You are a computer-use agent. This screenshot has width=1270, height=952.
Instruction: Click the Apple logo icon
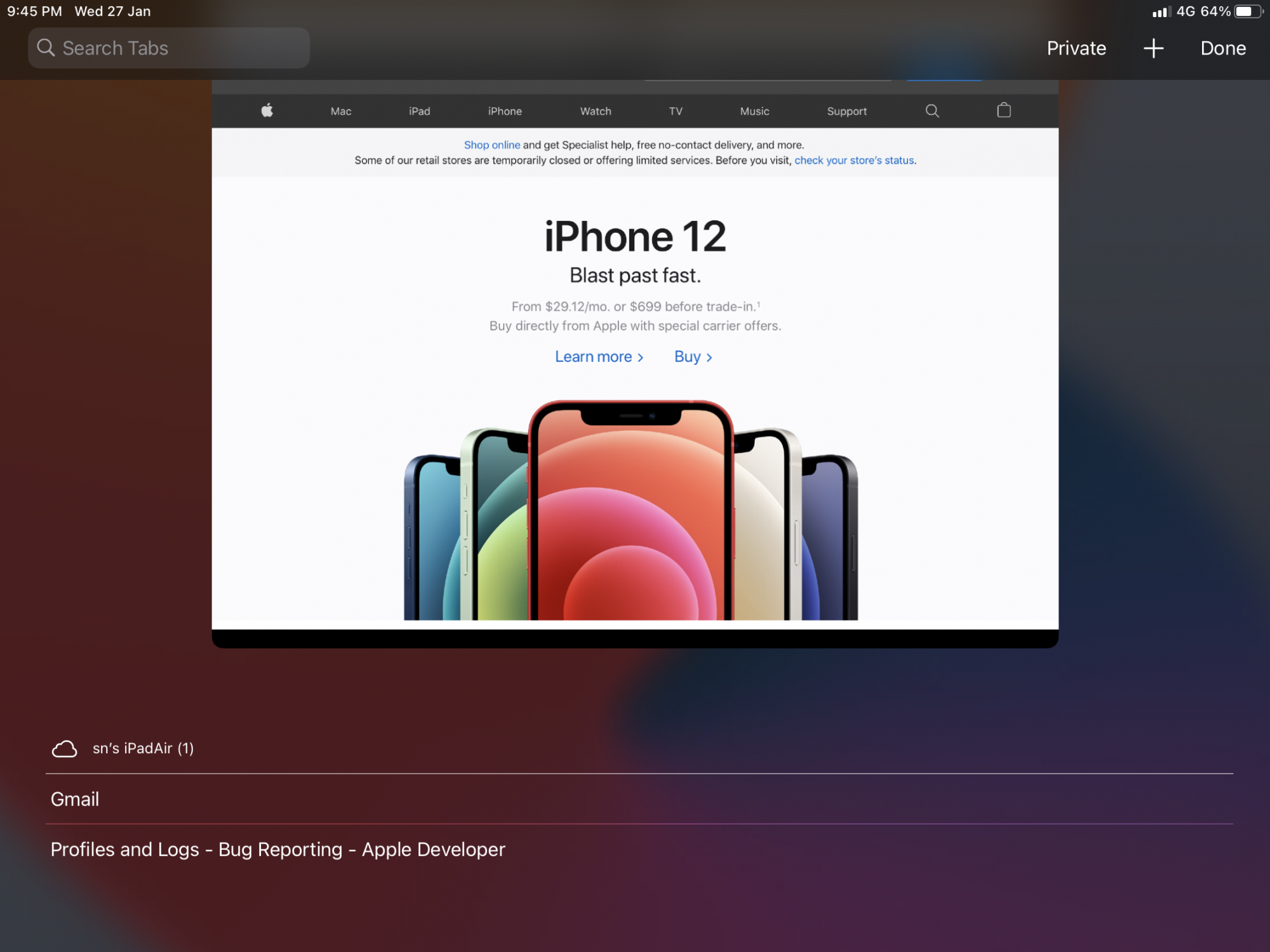[x=267, y=110]
